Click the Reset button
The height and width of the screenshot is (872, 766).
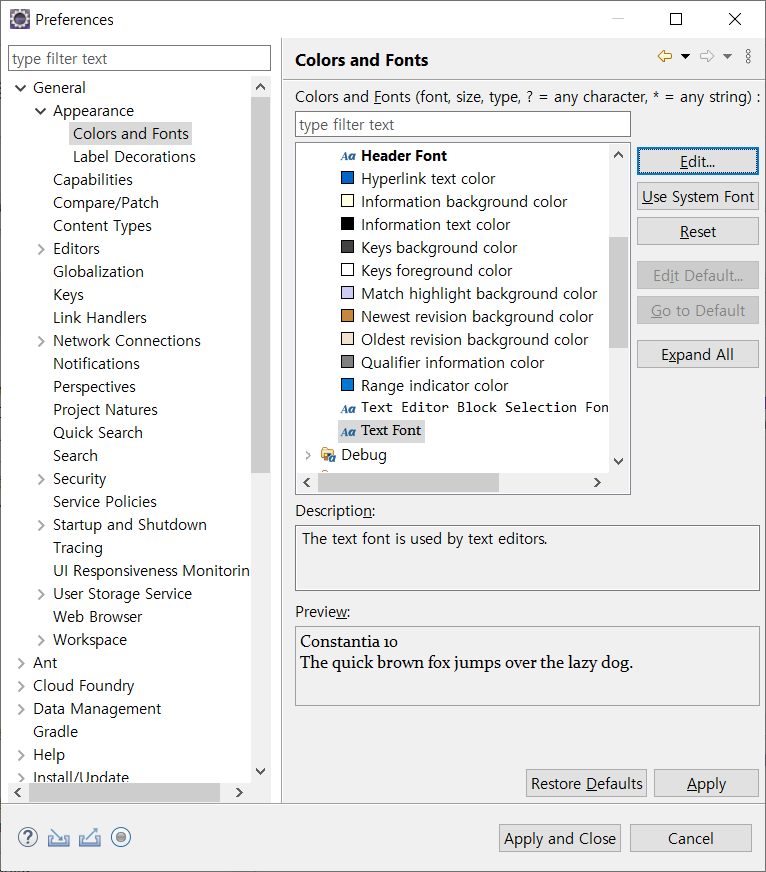(x=698, y=231)
